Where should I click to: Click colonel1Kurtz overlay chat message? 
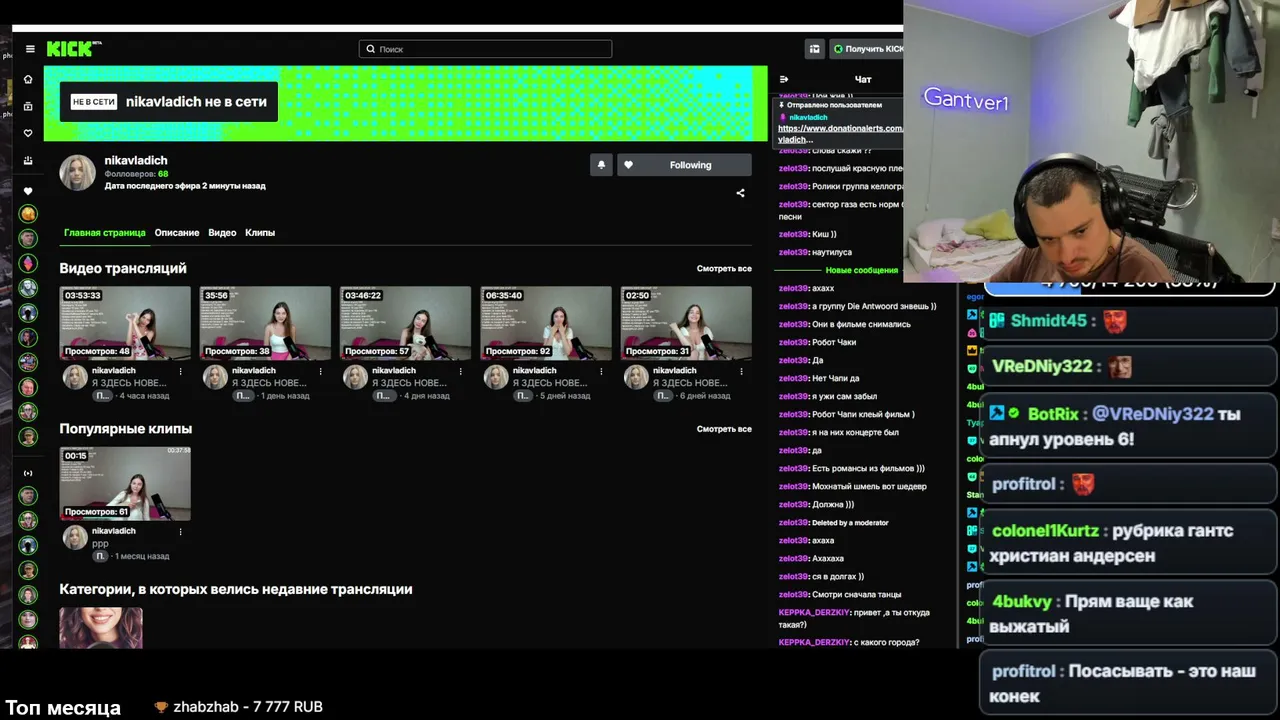click(1127, 543)
